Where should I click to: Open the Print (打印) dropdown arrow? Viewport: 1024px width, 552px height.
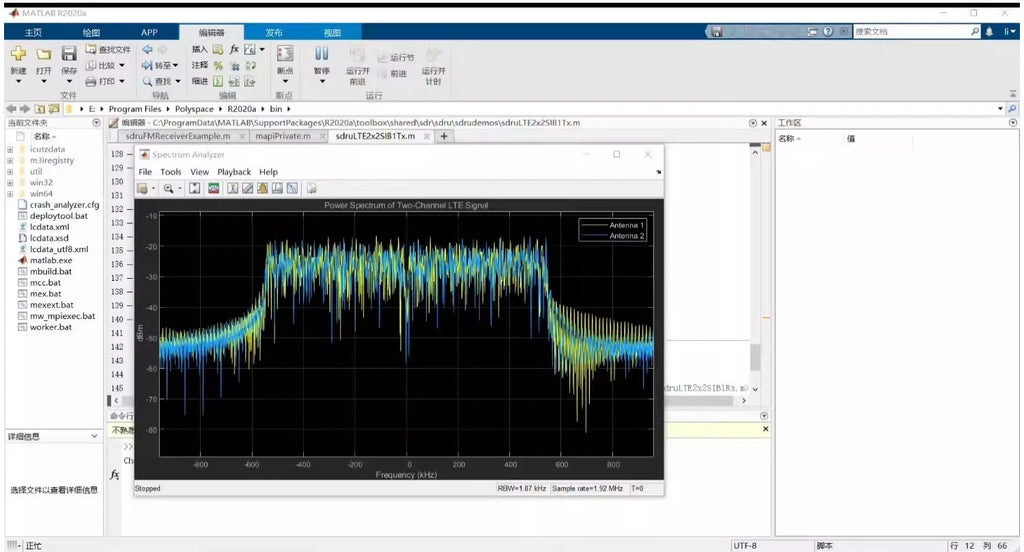[121, 82]
